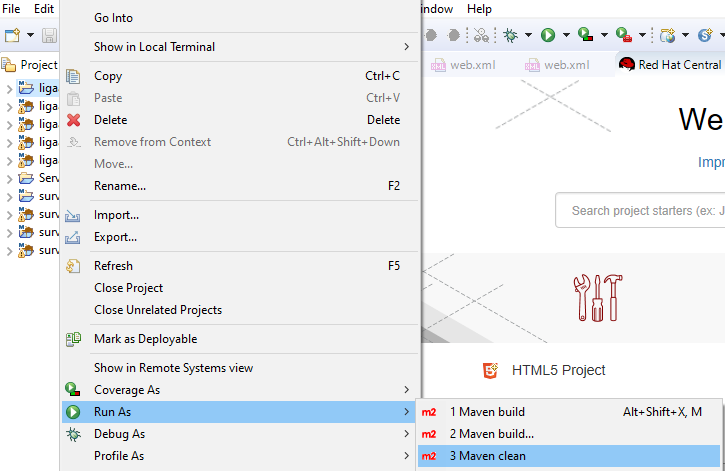
Task: Click the HTML5 shield icon
Action: 490,371
